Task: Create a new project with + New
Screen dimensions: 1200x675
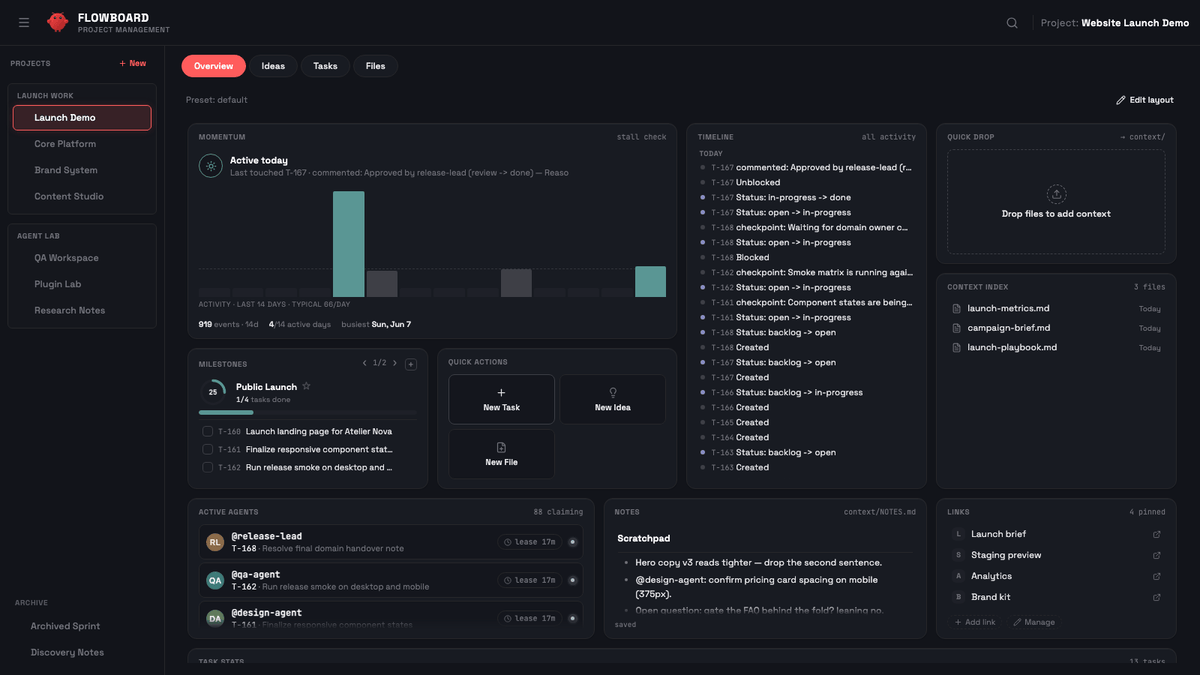Action: coord(132,63)
